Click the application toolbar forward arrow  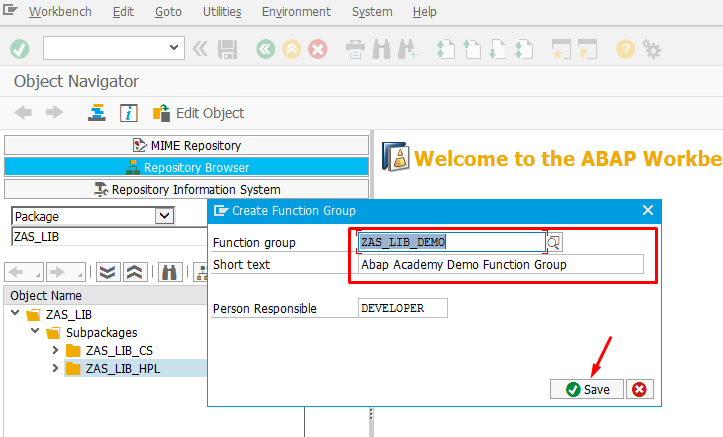pos(55,112)
